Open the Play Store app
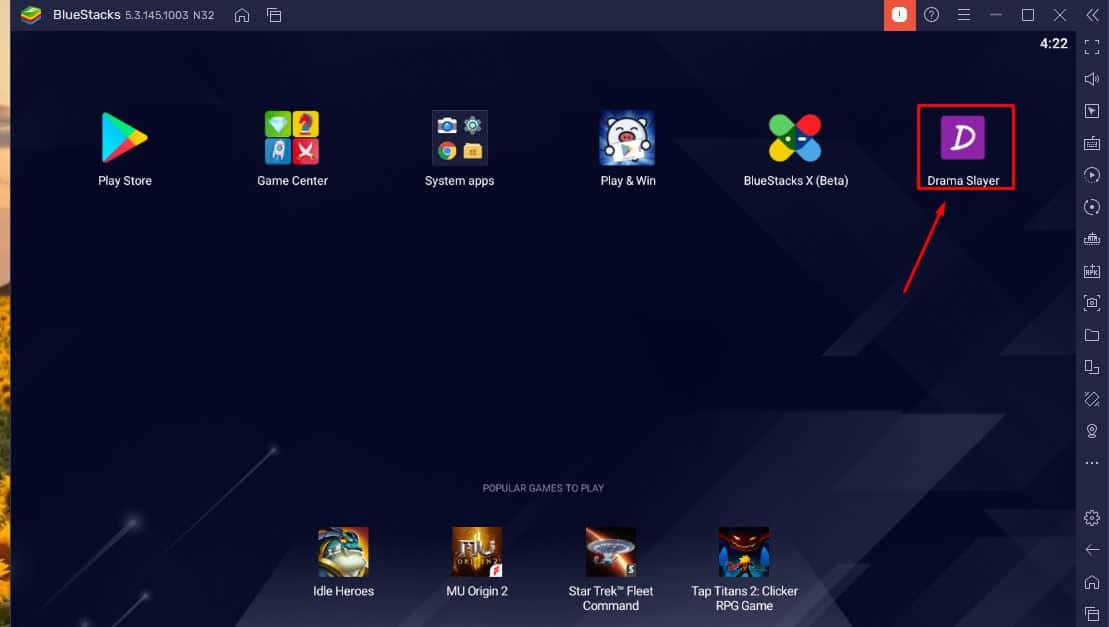 tap(124, 138)
